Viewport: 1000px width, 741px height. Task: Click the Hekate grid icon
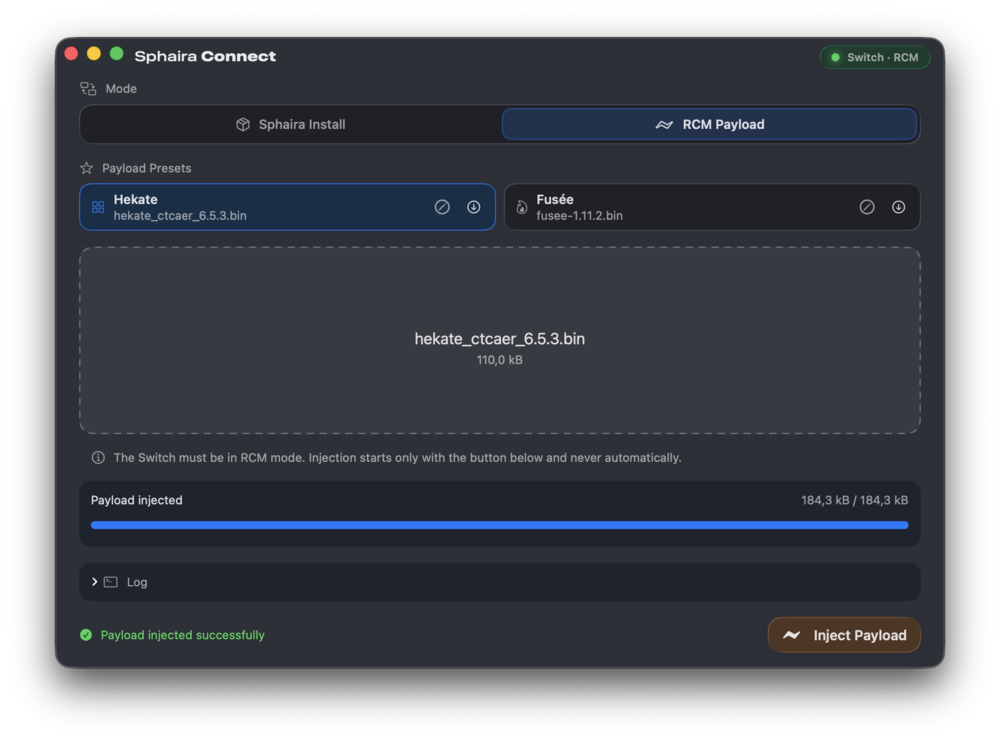point(98,207)
